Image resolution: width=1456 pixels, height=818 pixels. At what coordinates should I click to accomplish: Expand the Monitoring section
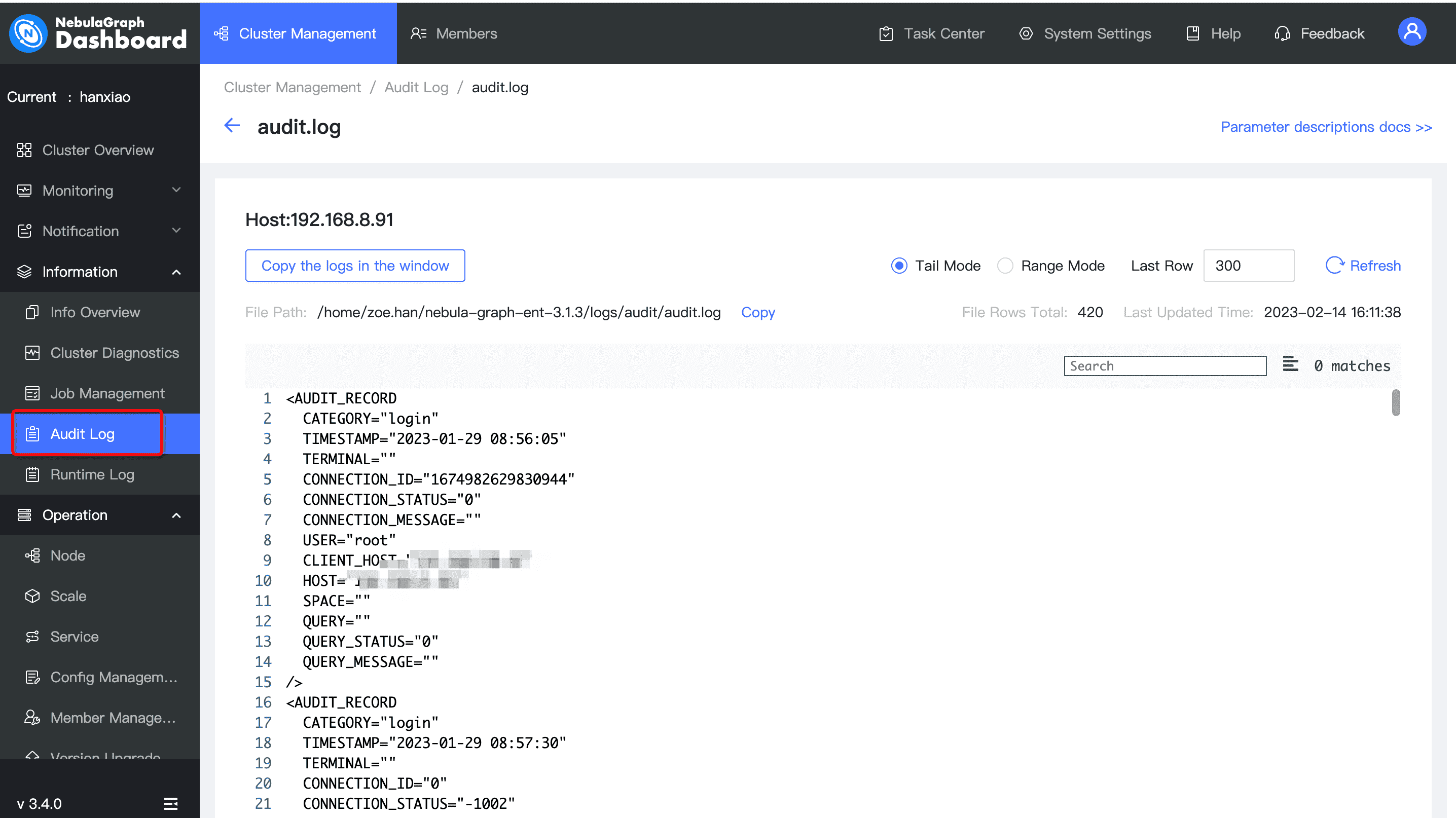[176, 191]
